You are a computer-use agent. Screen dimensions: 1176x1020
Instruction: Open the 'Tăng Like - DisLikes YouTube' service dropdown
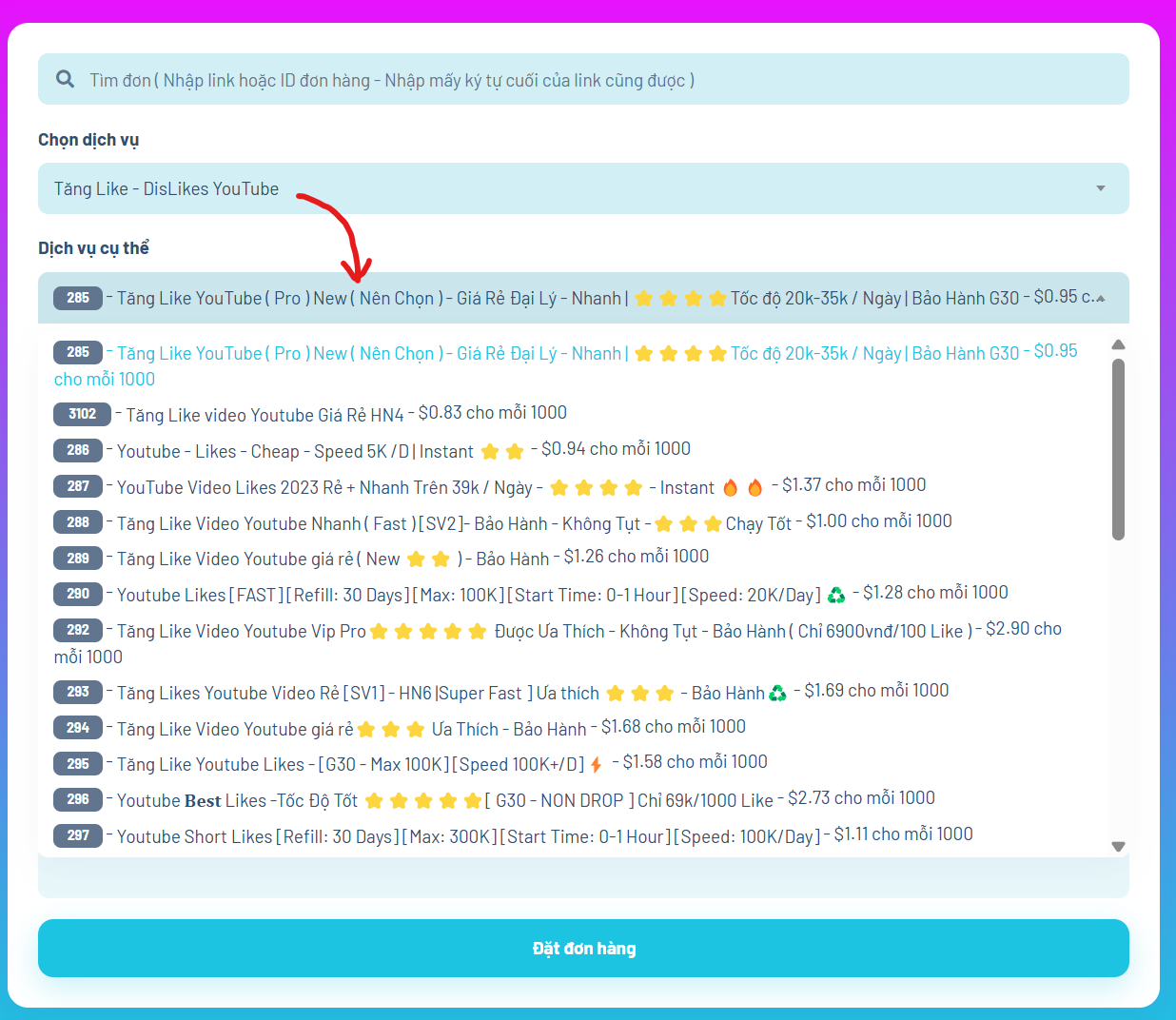571,188
